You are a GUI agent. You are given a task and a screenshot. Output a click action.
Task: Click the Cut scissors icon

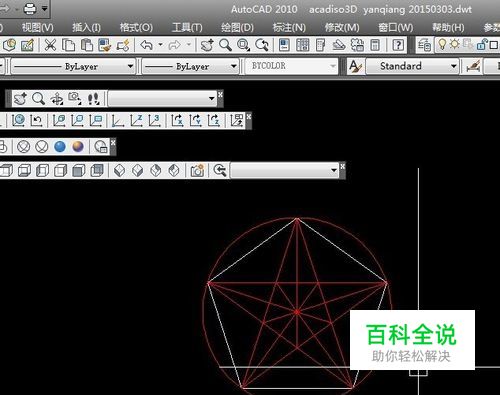coord(50,45)
